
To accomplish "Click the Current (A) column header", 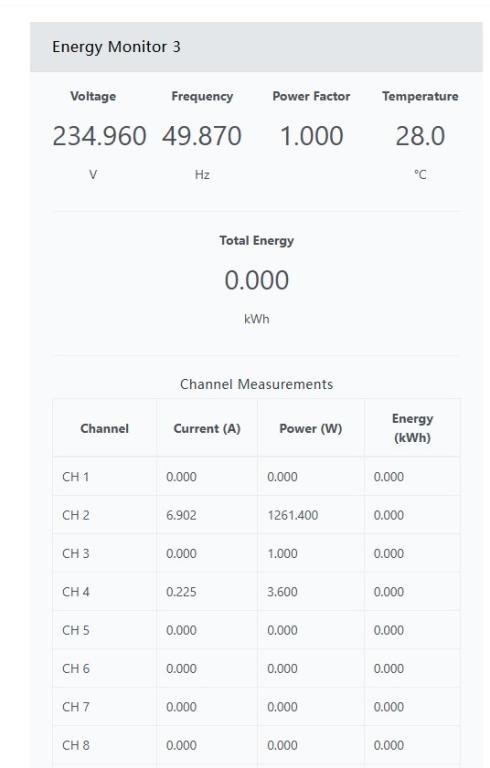I will click(x=207, y=429).
